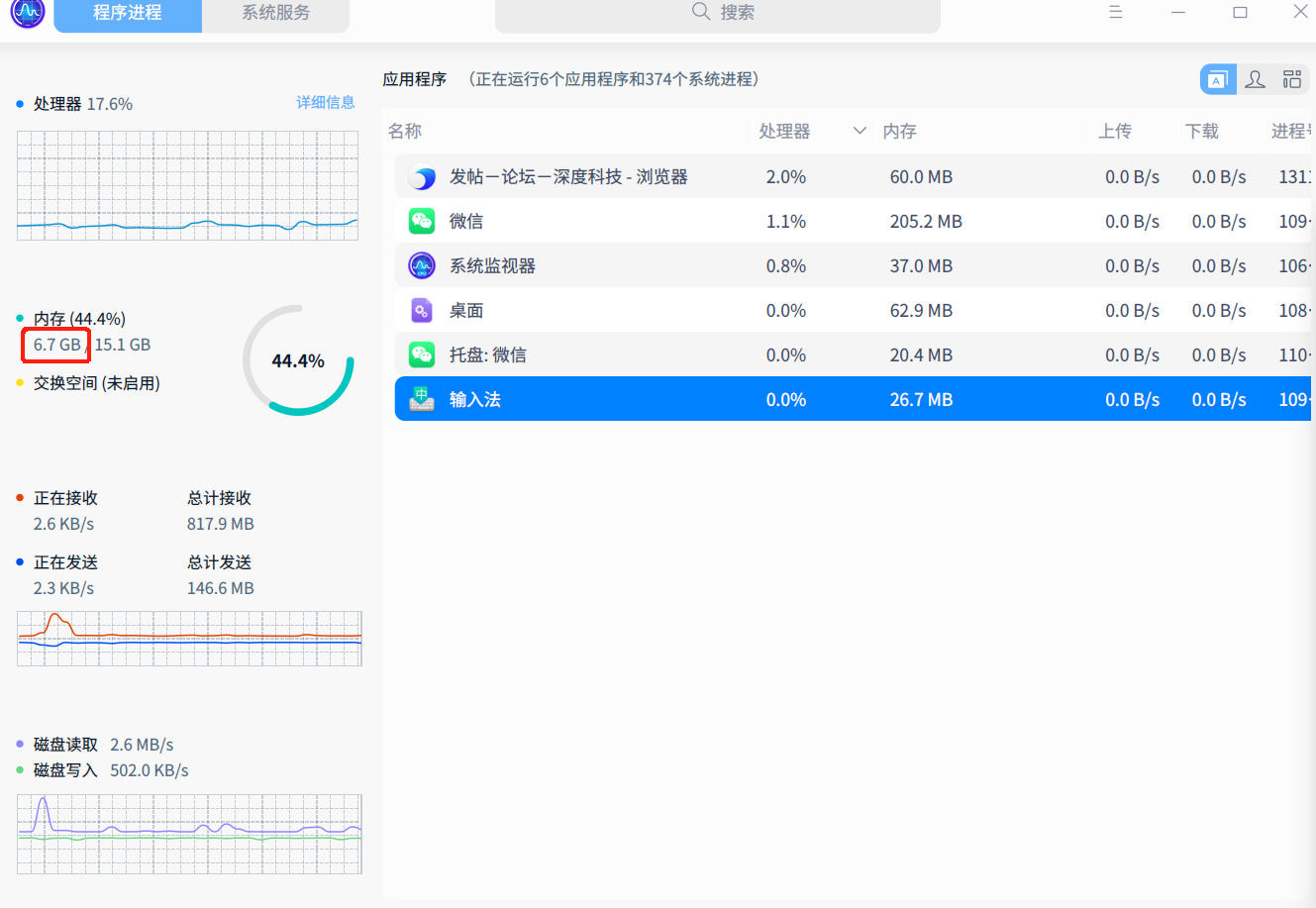Sort by the 内存 column header
Viewport: 1316px width, 908px height.
click(x=900, y=131)
